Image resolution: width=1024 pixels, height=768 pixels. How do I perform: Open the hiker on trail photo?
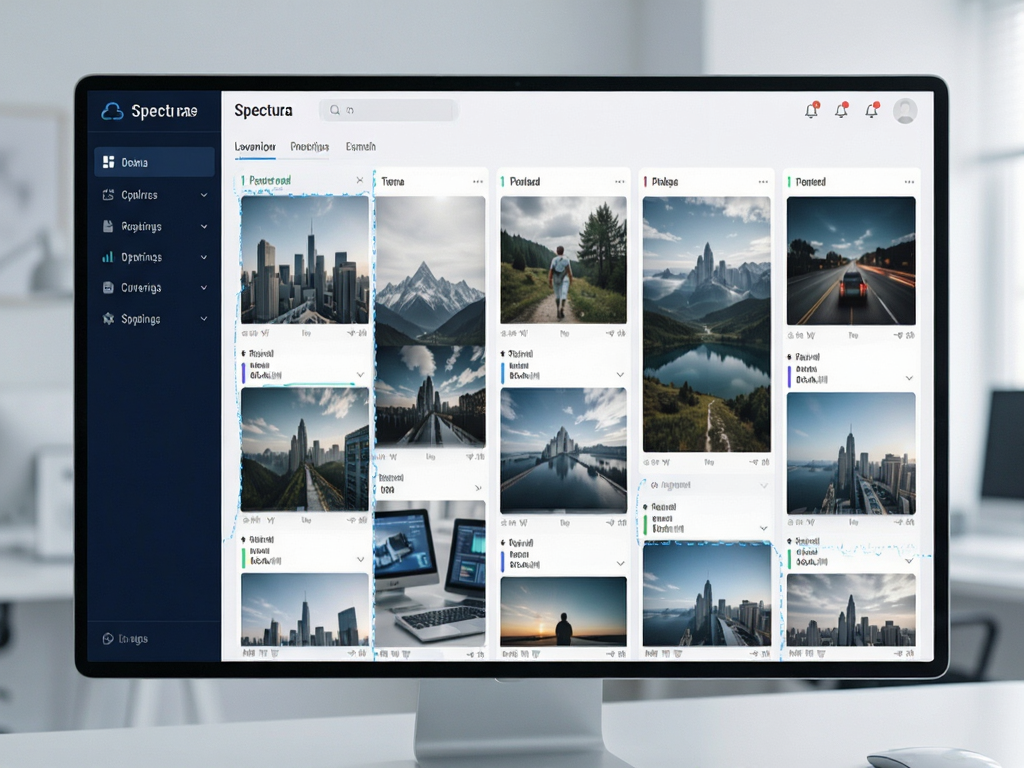click(564, 260)
